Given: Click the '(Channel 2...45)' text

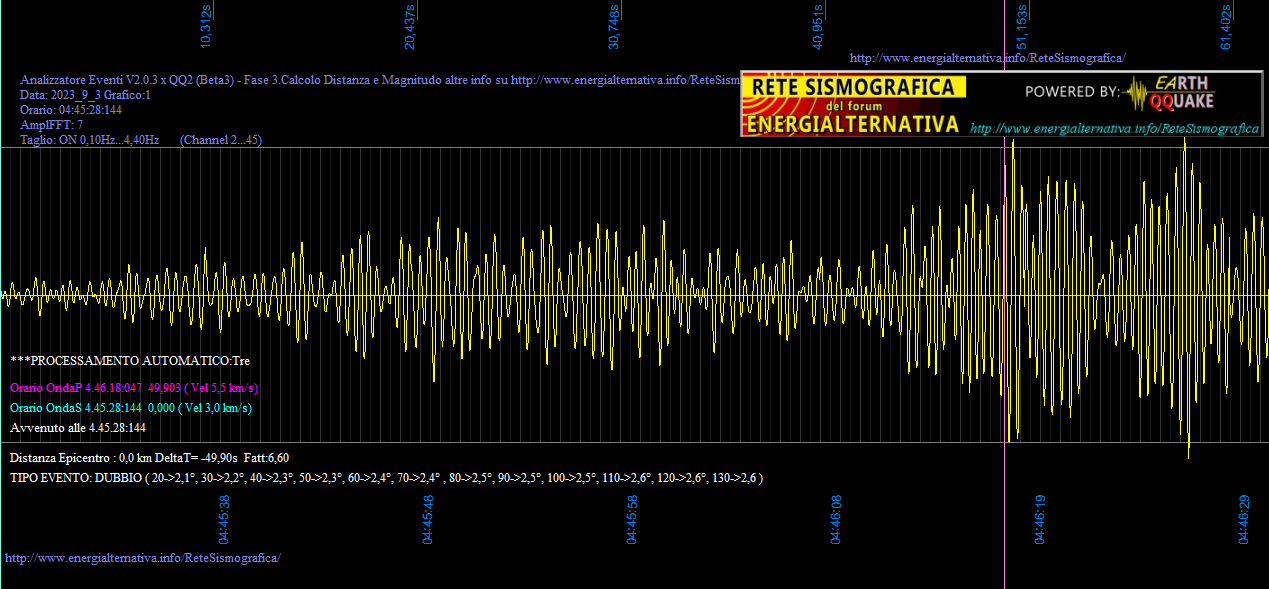Looking at the screenshot, I should [221, 140].
